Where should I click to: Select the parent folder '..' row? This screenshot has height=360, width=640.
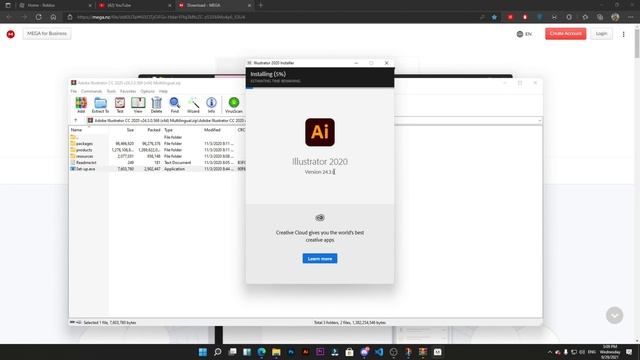pyautogui.click(x=158, y=137)
